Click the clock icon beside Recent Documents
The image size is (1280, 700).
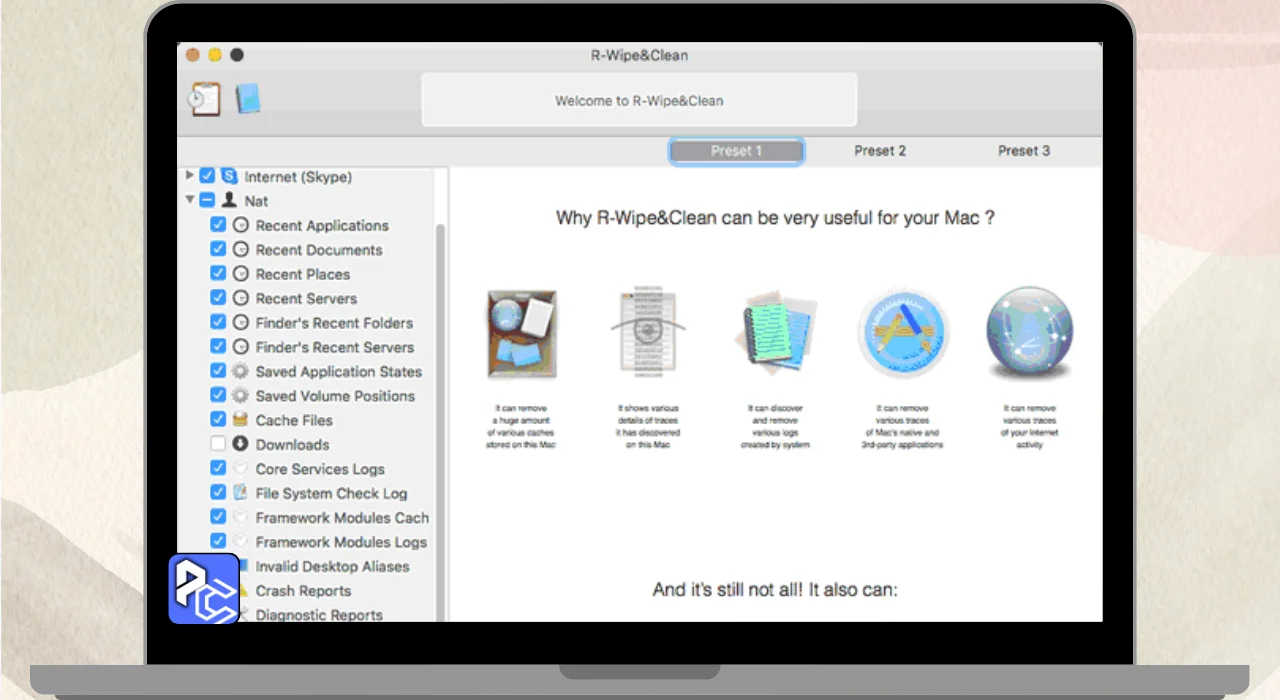point(240,249)
